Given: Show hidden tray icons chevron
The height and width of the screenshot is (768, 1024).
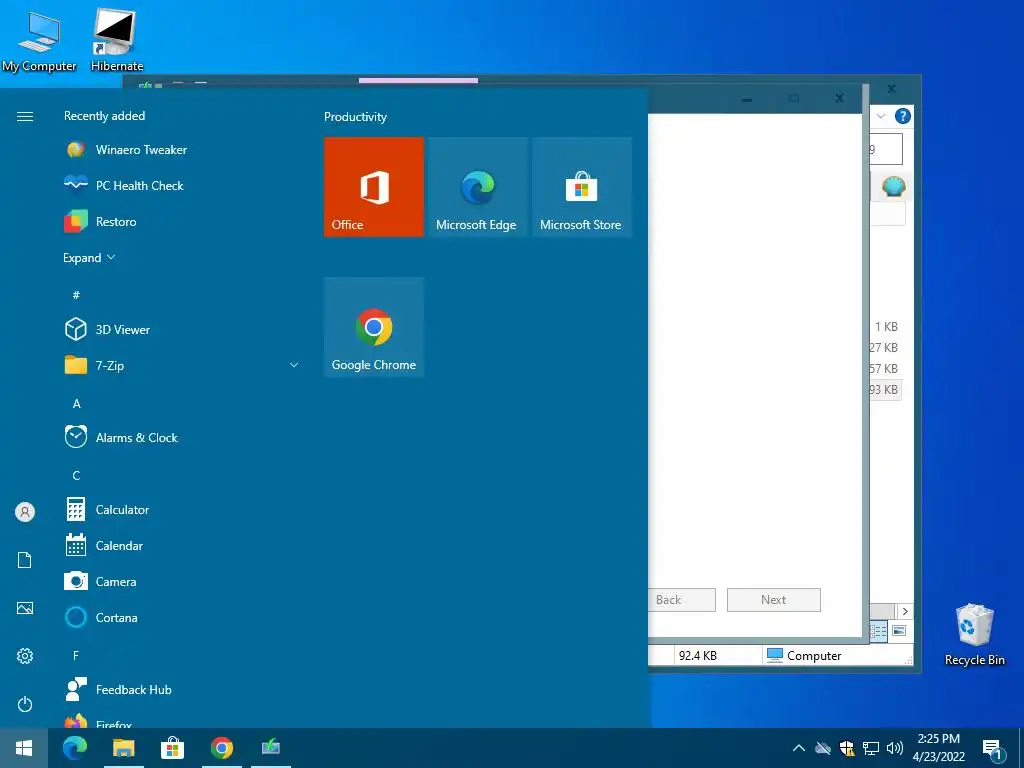Looking at the screenshot, I should click(x=798, y=748).
